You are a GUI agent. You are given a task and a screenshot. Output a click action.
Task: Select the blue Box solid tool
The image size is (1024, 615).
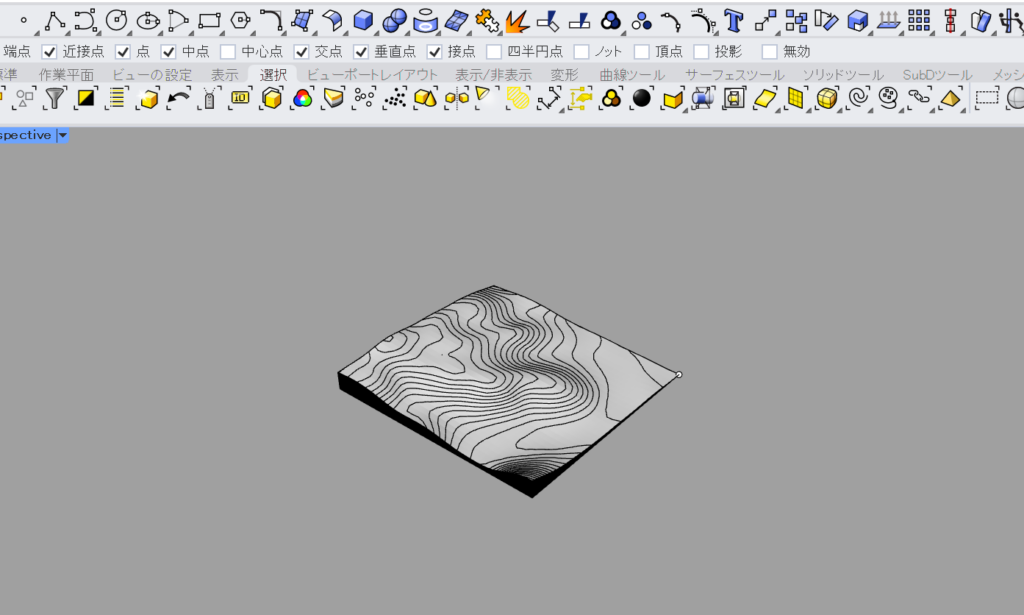pos(363,18)
